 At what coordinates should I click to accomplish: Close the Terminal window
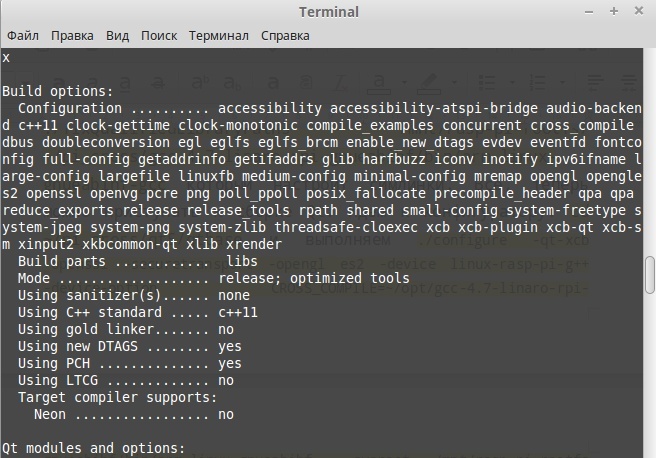638,11
